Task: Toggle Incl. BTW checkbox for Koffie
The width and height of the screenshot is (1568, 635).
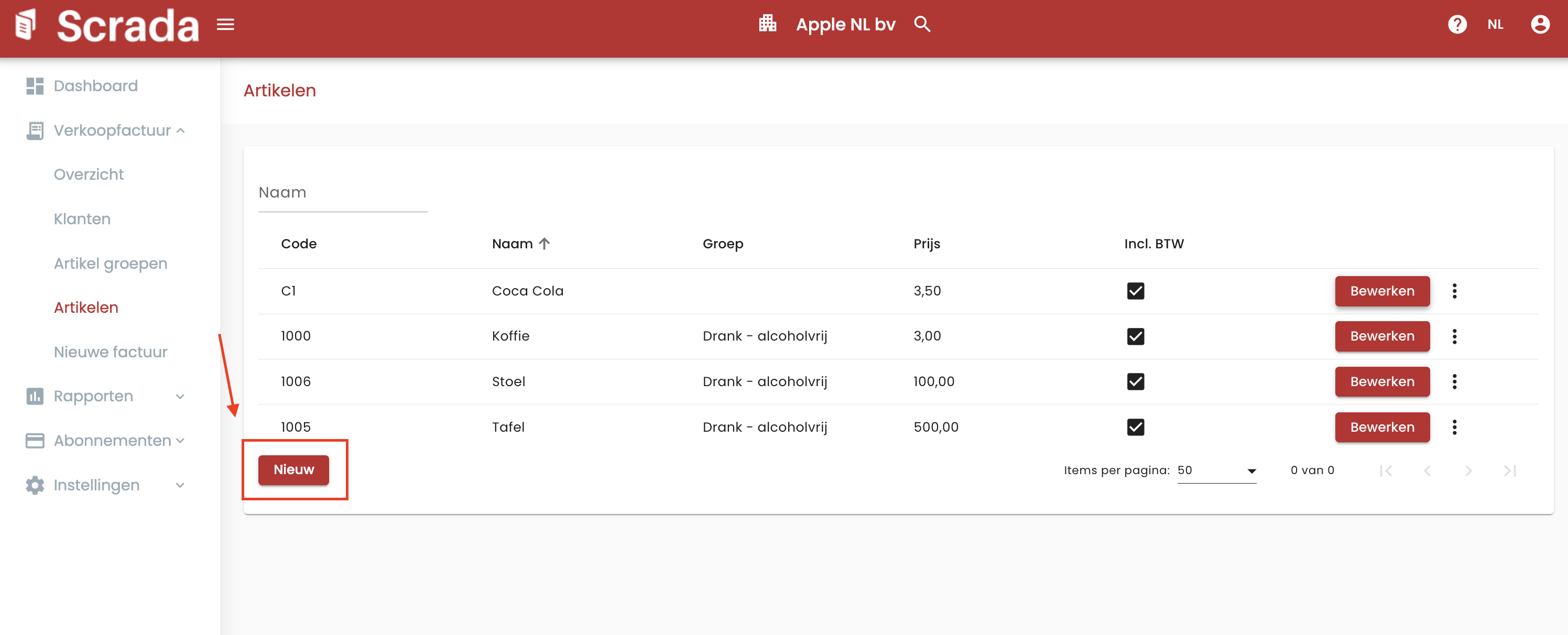Action: pyautogui.click(x=1135, y=336)
